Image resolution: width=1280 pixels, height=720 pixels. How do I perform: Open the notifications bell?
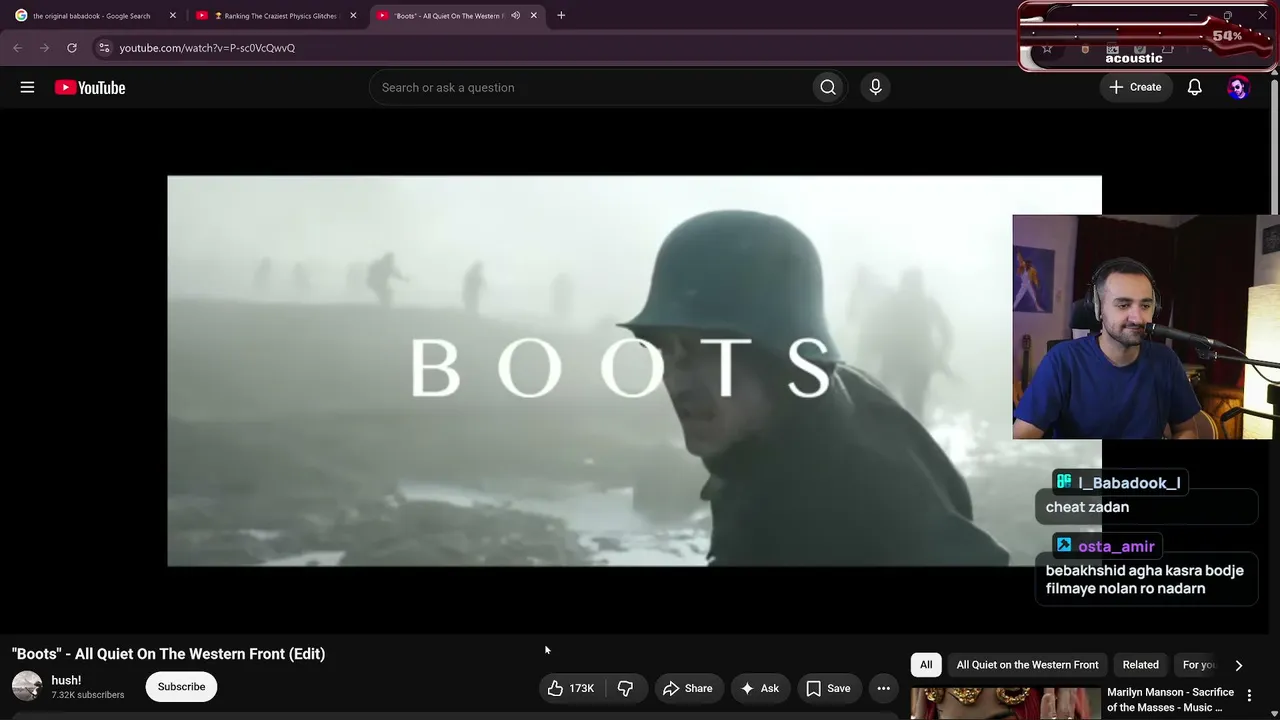click(1194, 87)
